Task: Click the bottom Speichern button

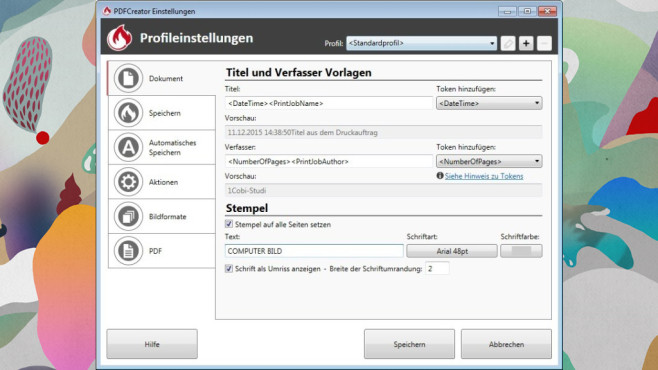Action: point(409,344)
